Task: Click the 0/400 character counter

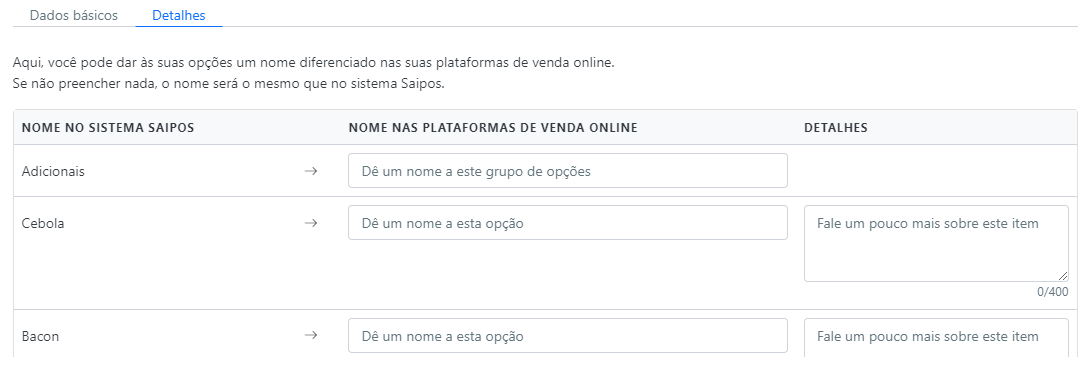Action: point(1053,292)
